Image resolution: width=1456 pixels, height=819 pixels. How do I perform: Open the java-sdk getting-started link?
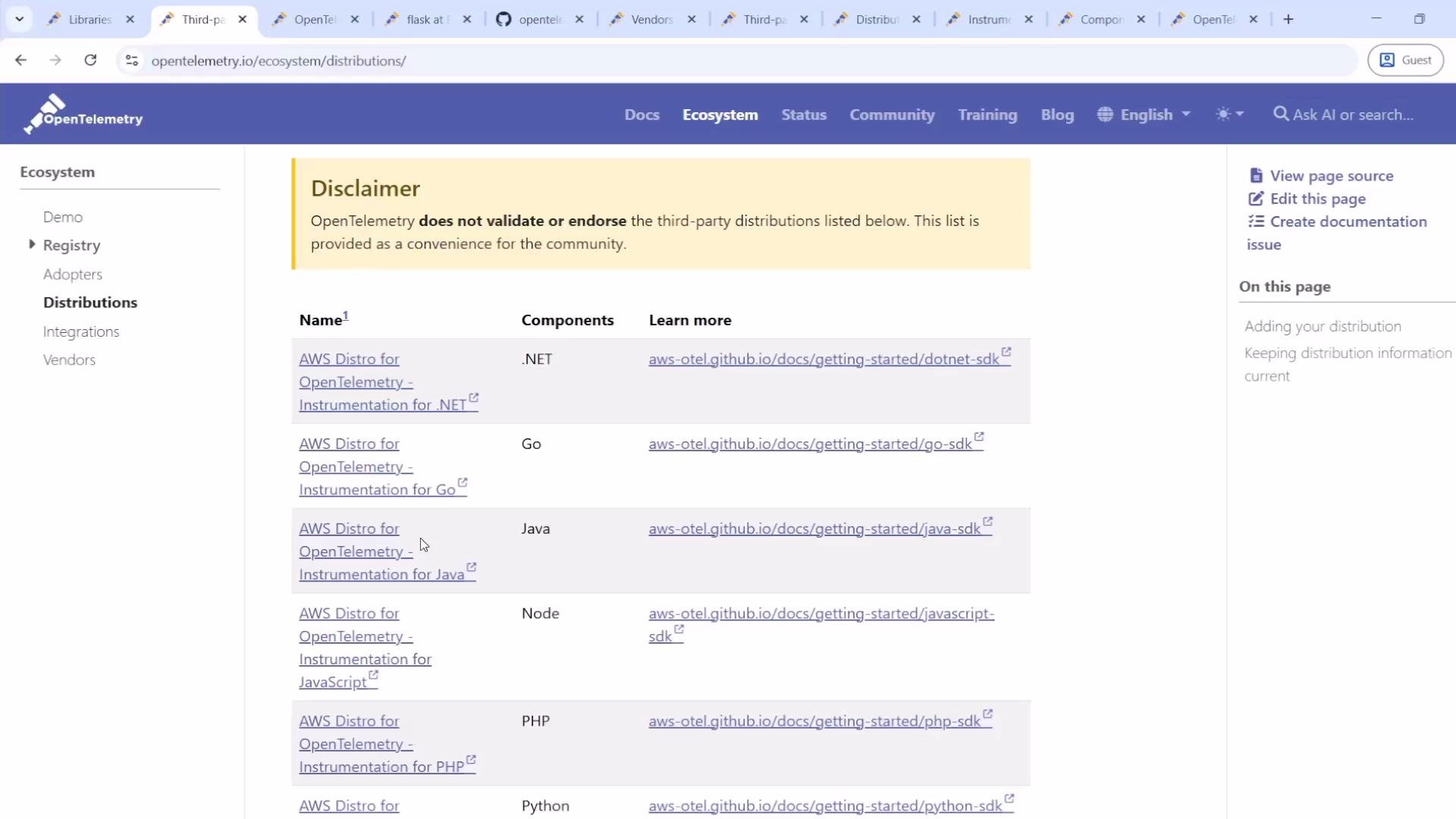point(821,529)
